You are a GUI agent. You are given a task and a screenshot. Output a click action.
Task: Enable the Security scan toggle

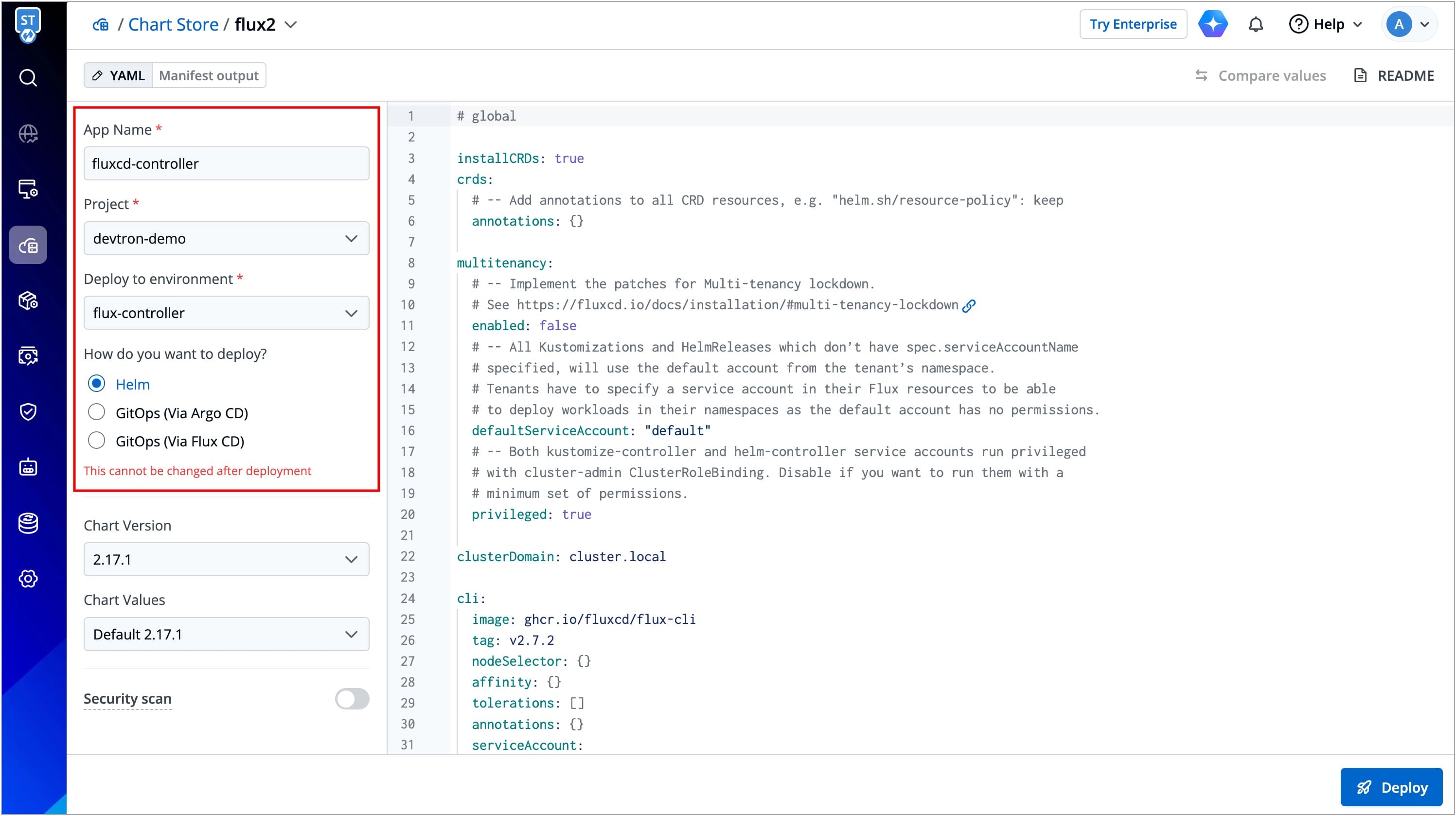(x=352, y=699)
